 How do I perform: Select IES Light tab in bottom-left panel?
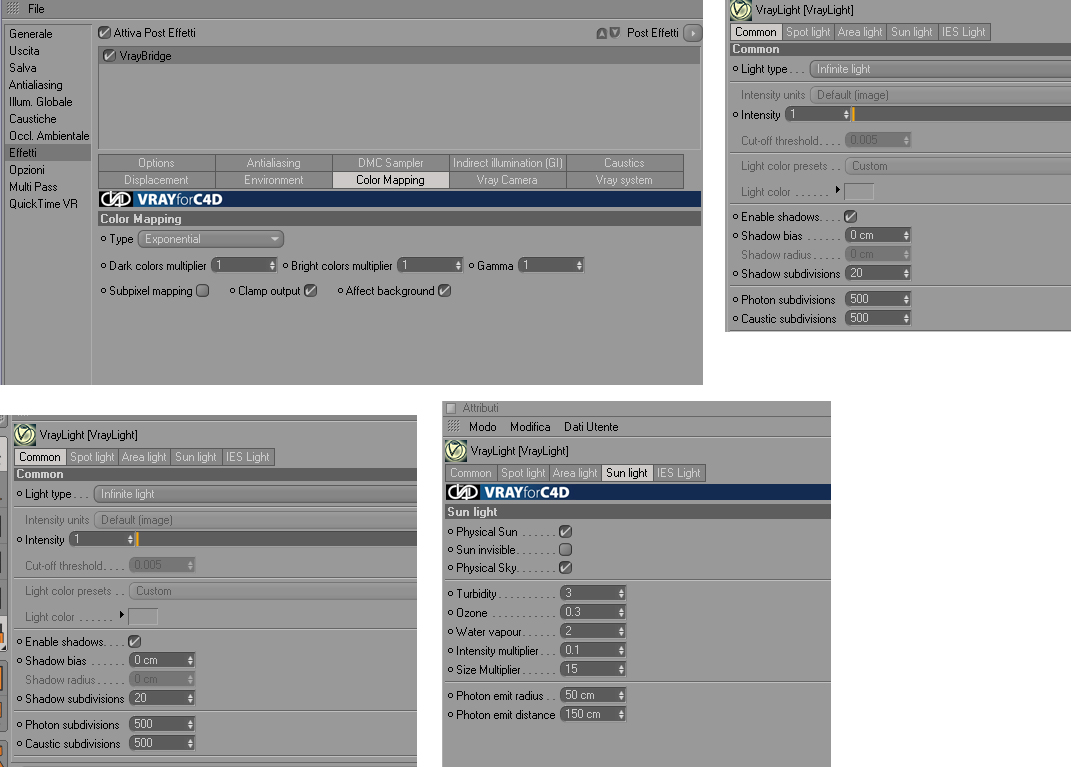pyautogui.click(x=247, y=457)
